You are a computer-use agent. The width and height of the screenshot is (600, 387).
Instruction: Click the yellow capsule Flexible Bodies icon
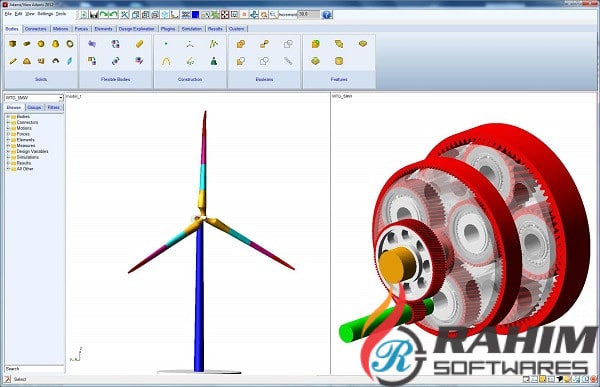coord(139,44)
